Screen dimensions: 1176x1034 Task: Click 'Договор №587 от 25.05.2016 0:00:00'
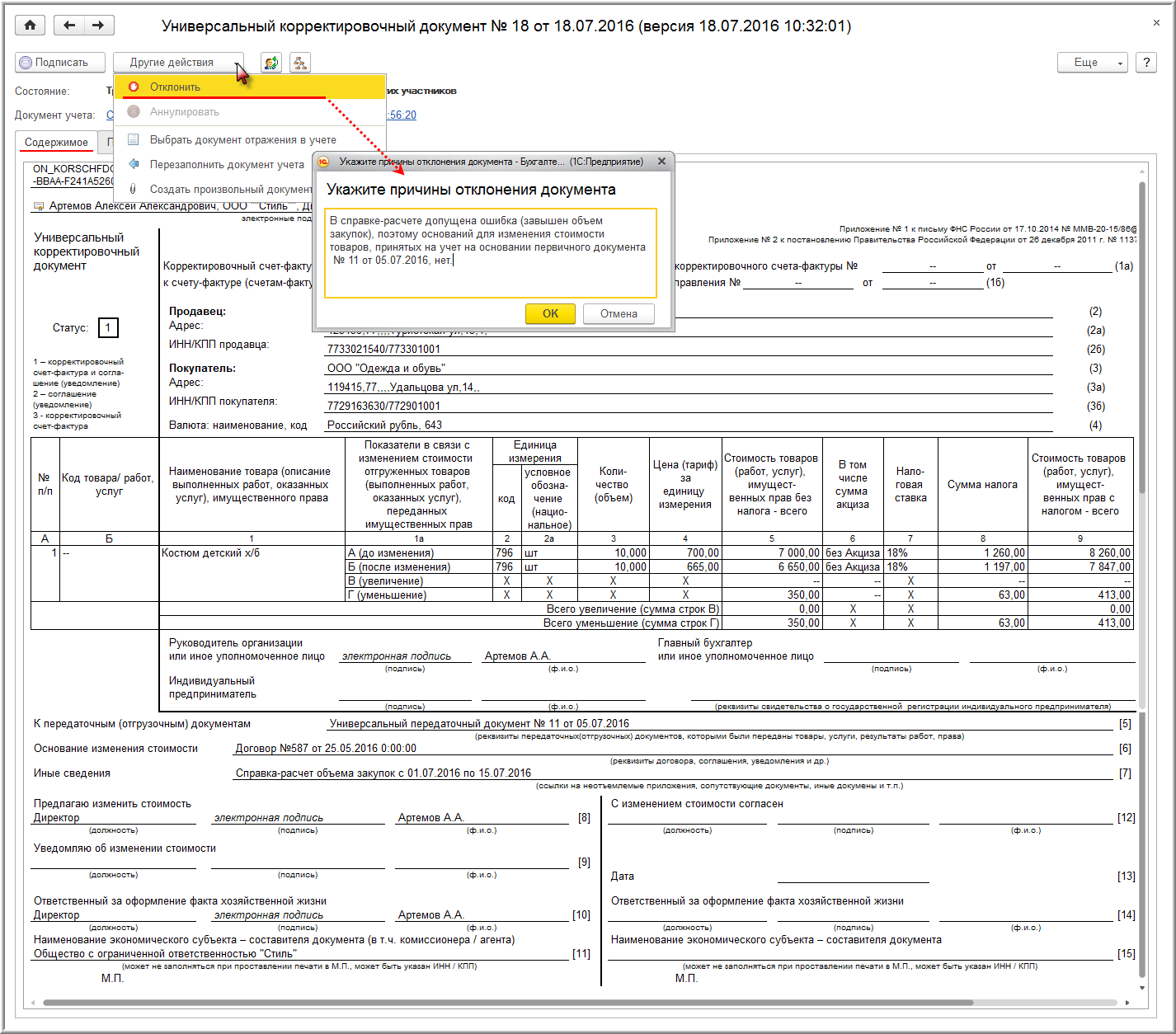coord(326,749)
